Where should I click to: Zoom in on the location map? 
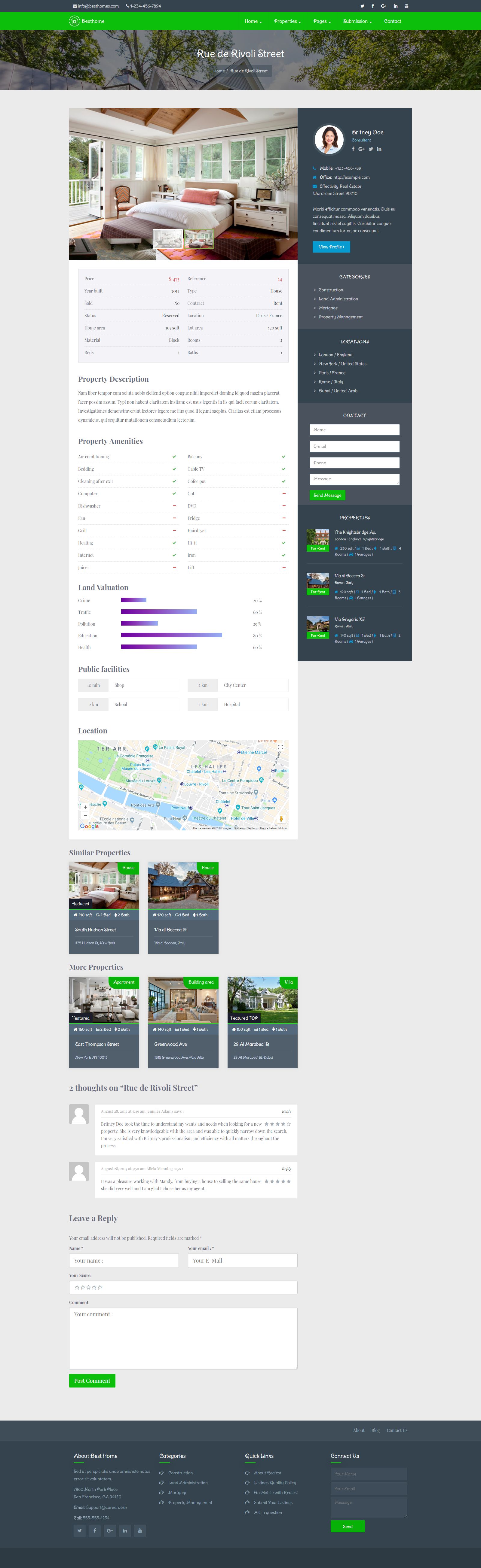pos(85,807)
